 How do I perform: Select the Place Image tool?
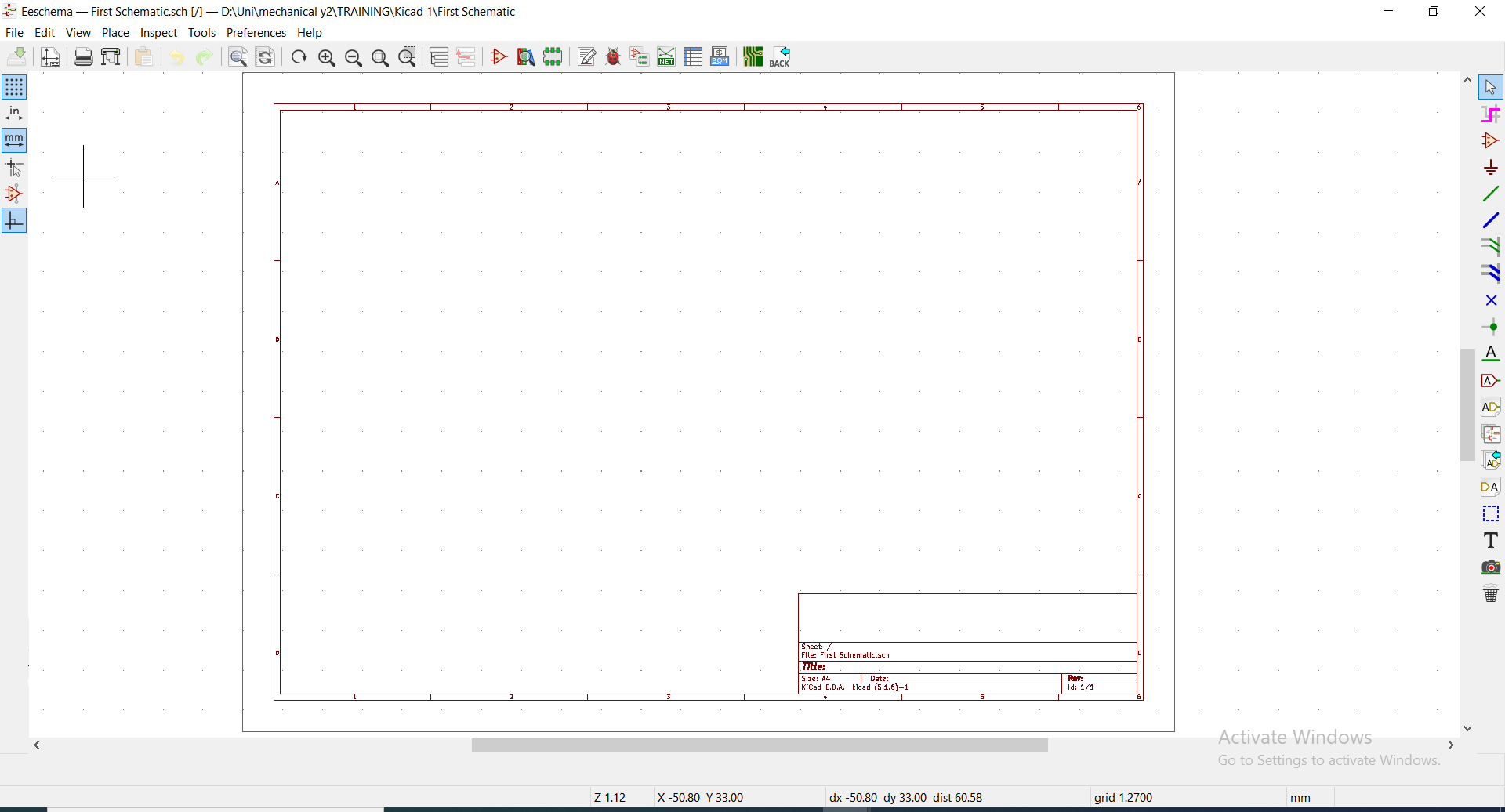[x=1492, y=567]
